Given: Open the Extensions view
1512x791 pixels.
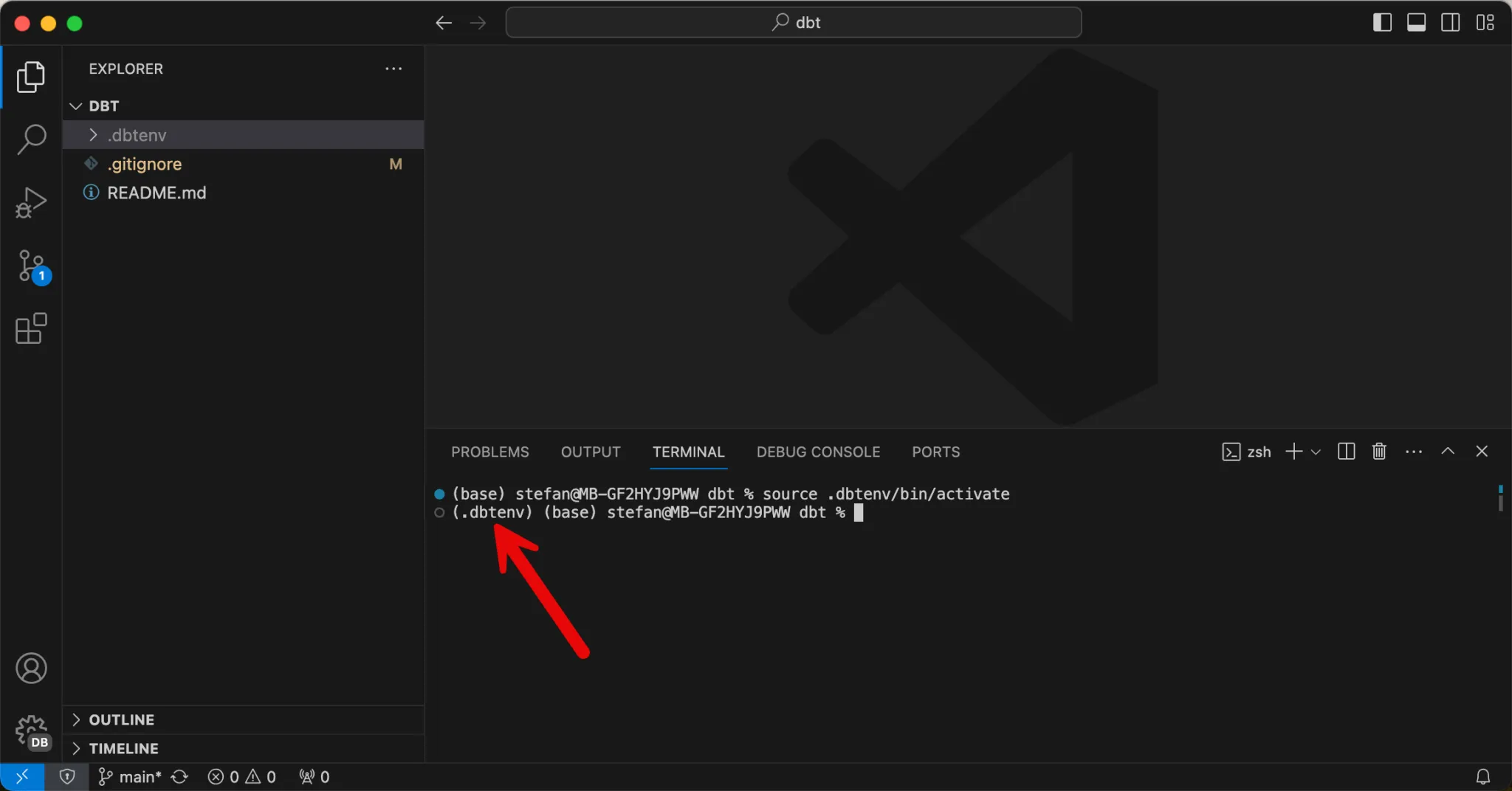Looking at the screenshot, I should [x=31, y=329].
